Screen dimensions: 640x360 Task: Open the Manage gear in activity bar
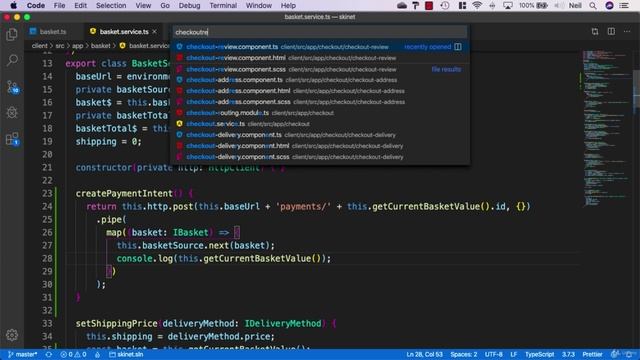[x=12, y=335]
